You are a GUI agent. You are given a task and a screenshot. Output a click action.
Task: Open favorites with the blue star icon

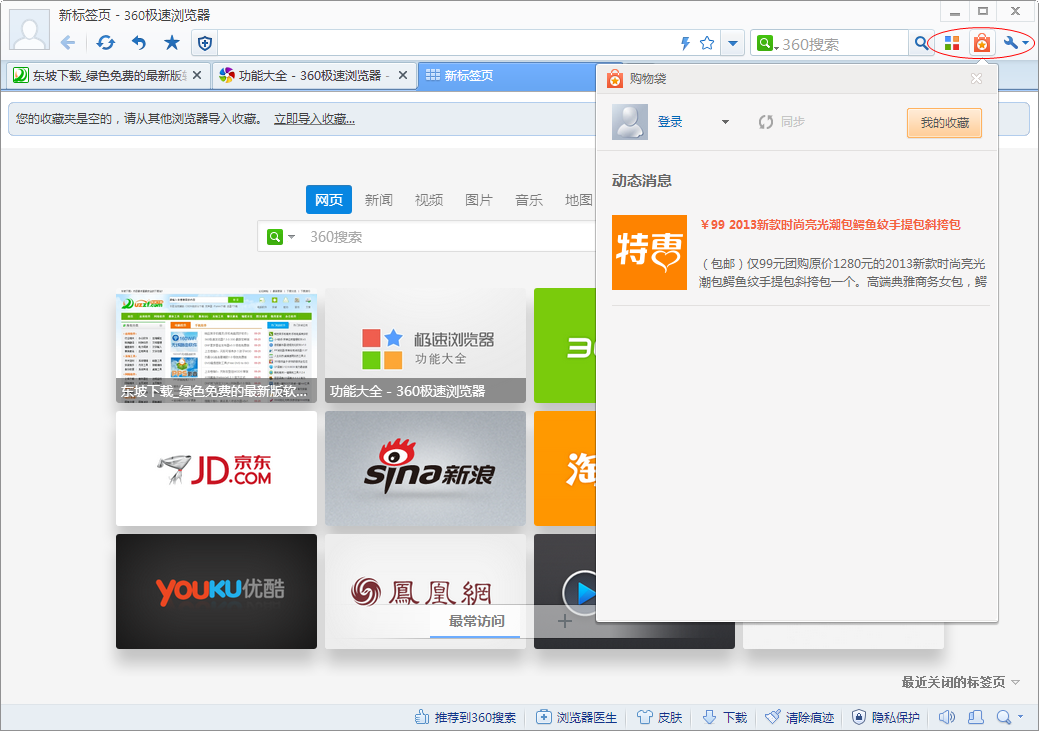pyautogui.click(x=172, y=43)
